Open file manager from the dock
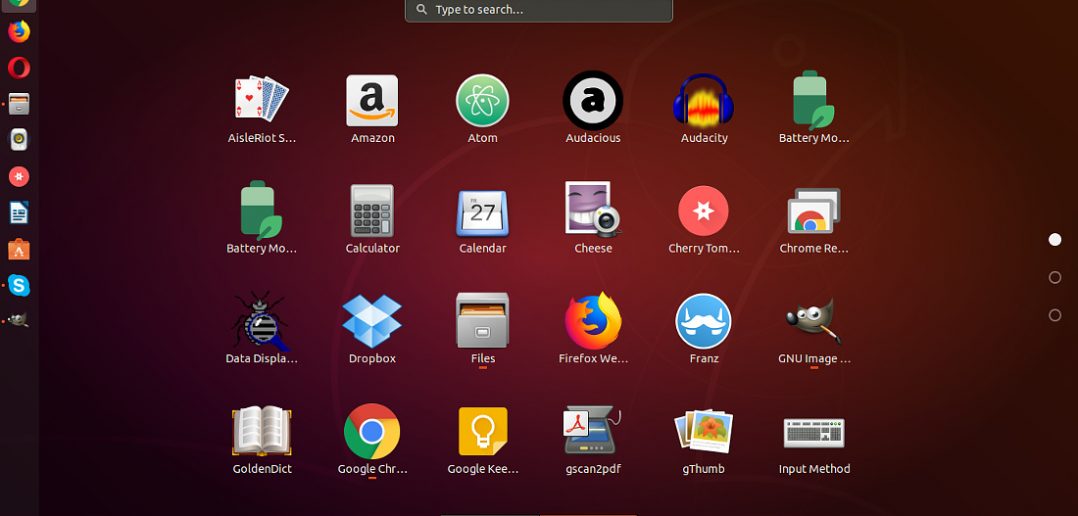Screen dimensions: 1078x516 [x=19, y=104]
